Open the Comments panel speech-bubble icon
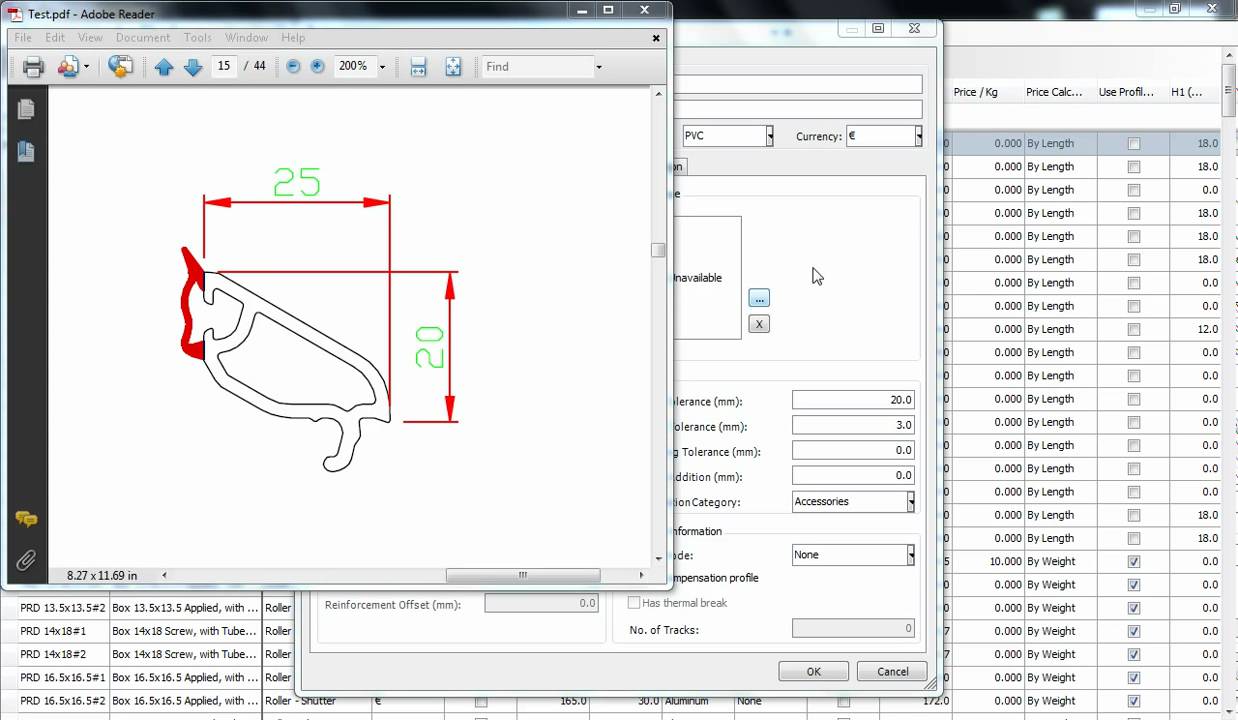The height and width of the screenshot is (720, 1238). click(26, 519)
